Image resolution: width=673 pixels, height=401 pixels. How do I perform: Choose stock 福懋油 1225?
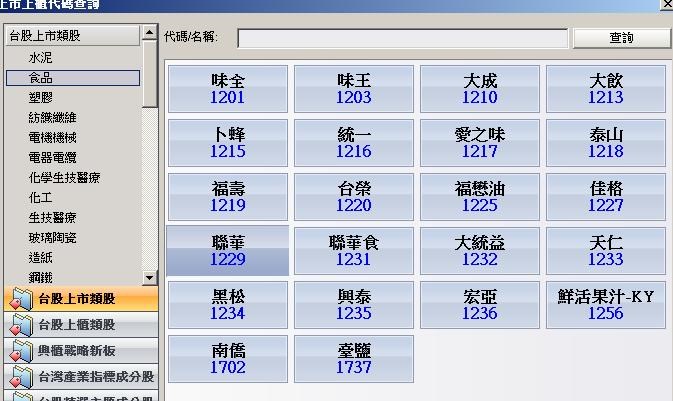[480, 197]
